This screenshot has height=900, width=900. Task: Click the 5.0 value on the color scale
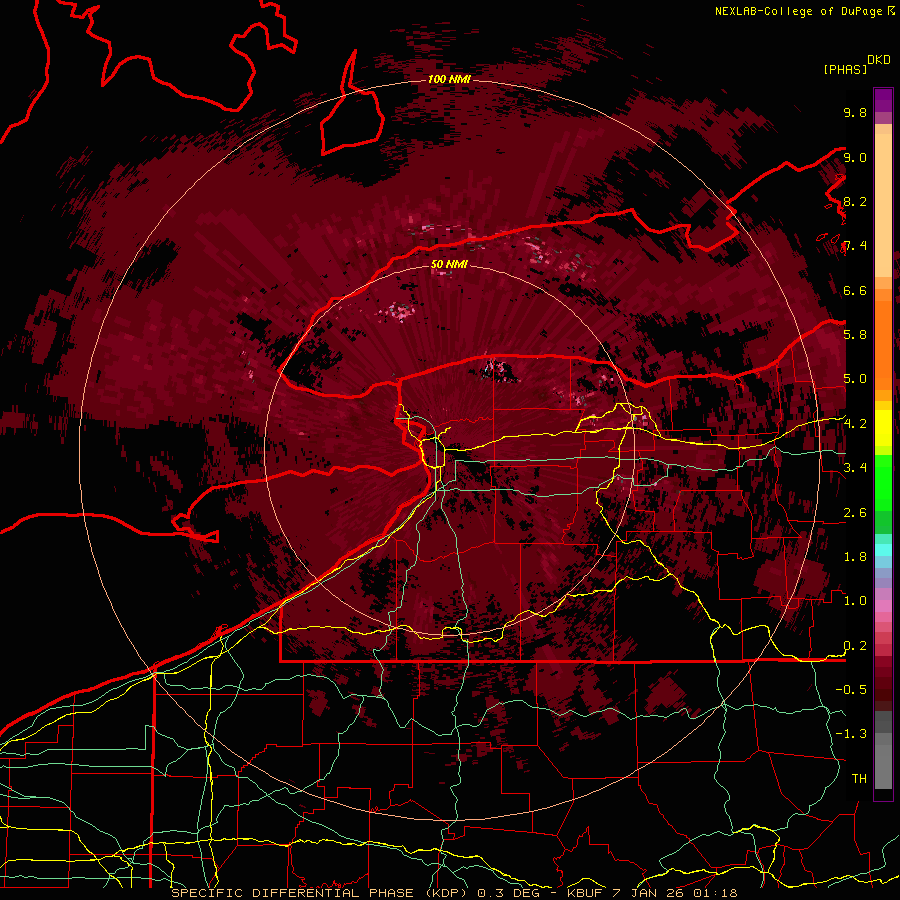click(855, 379)
